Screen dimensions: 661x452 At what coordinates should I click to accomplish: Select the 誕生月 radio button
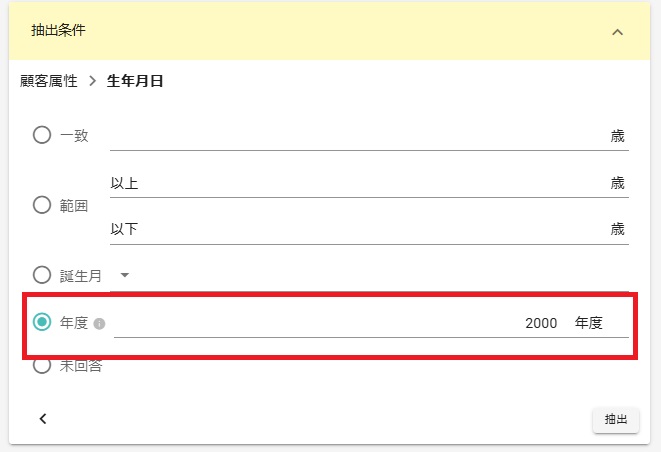(42, 275)
